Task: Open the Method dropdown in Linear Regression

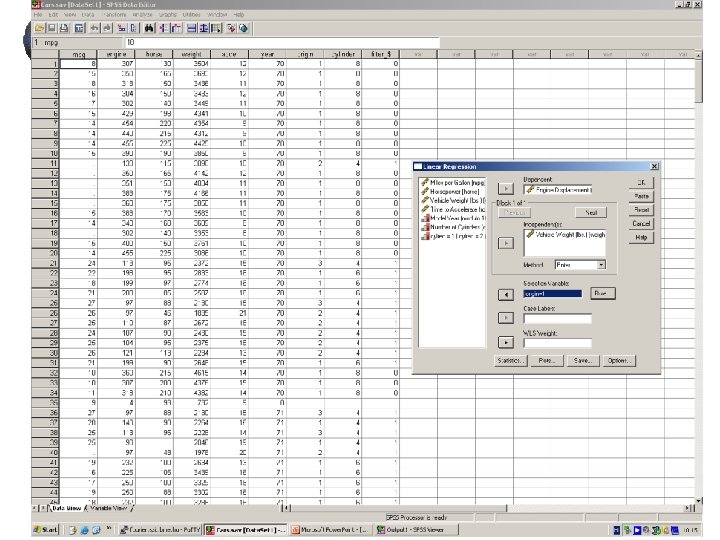Action: 601,265
